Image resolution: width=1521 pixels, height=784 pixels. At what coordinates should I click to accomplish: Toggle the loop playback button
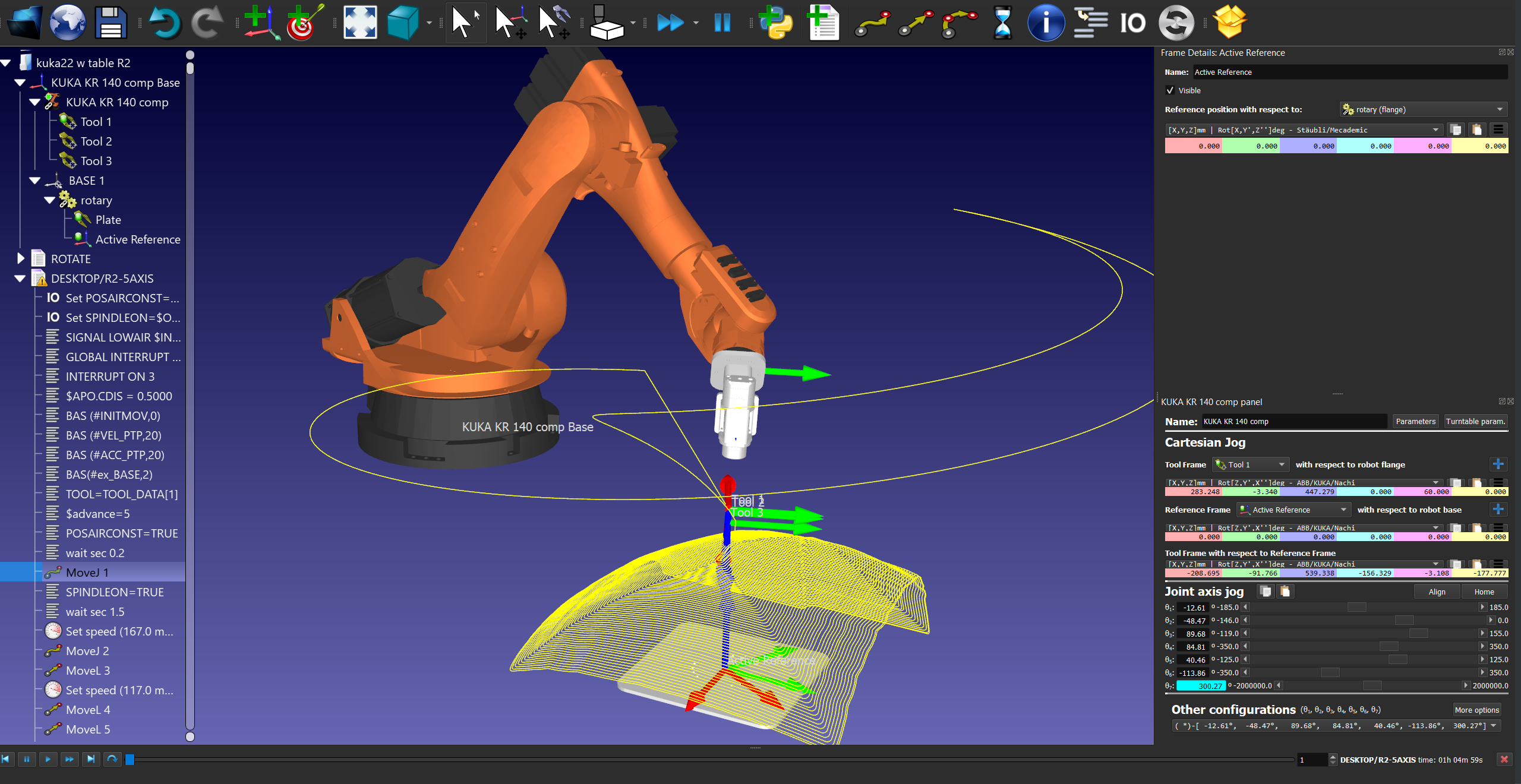(112, 759)
